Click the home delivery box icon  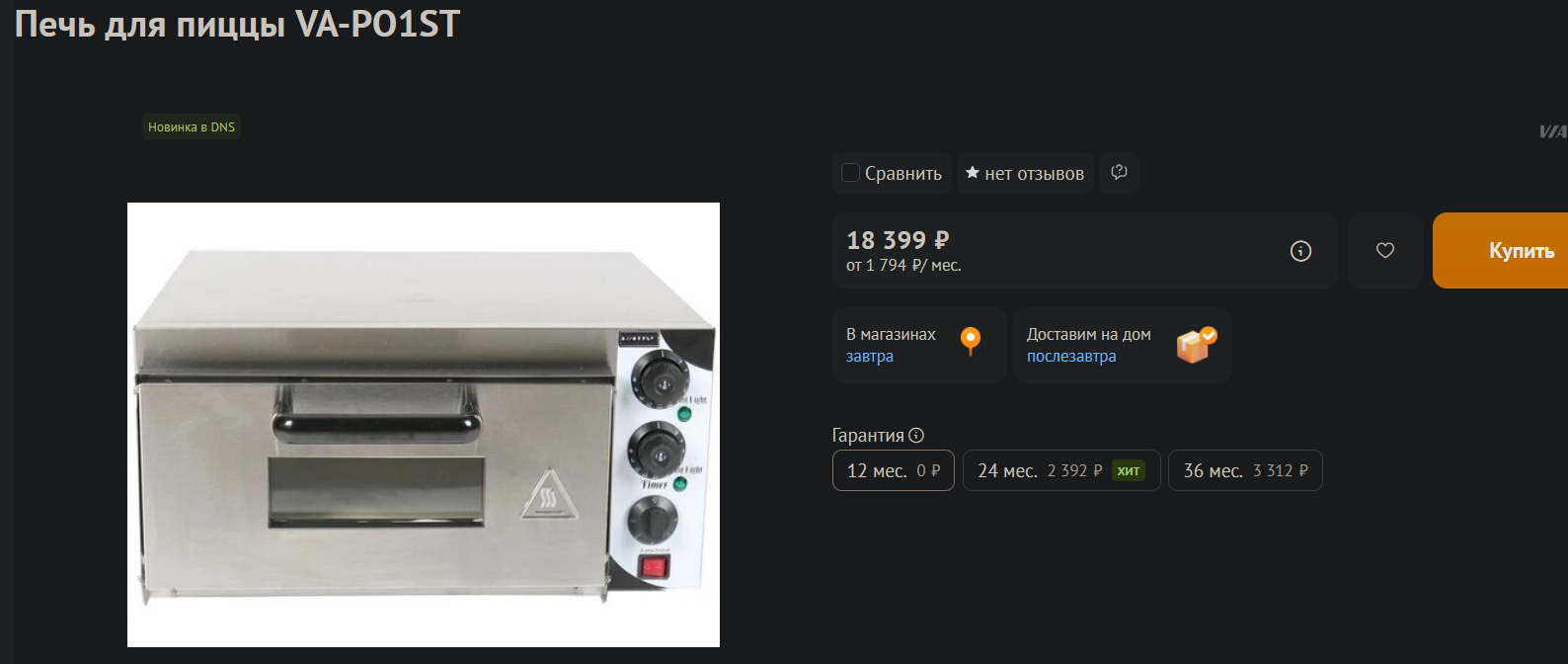click(1196, 345)
